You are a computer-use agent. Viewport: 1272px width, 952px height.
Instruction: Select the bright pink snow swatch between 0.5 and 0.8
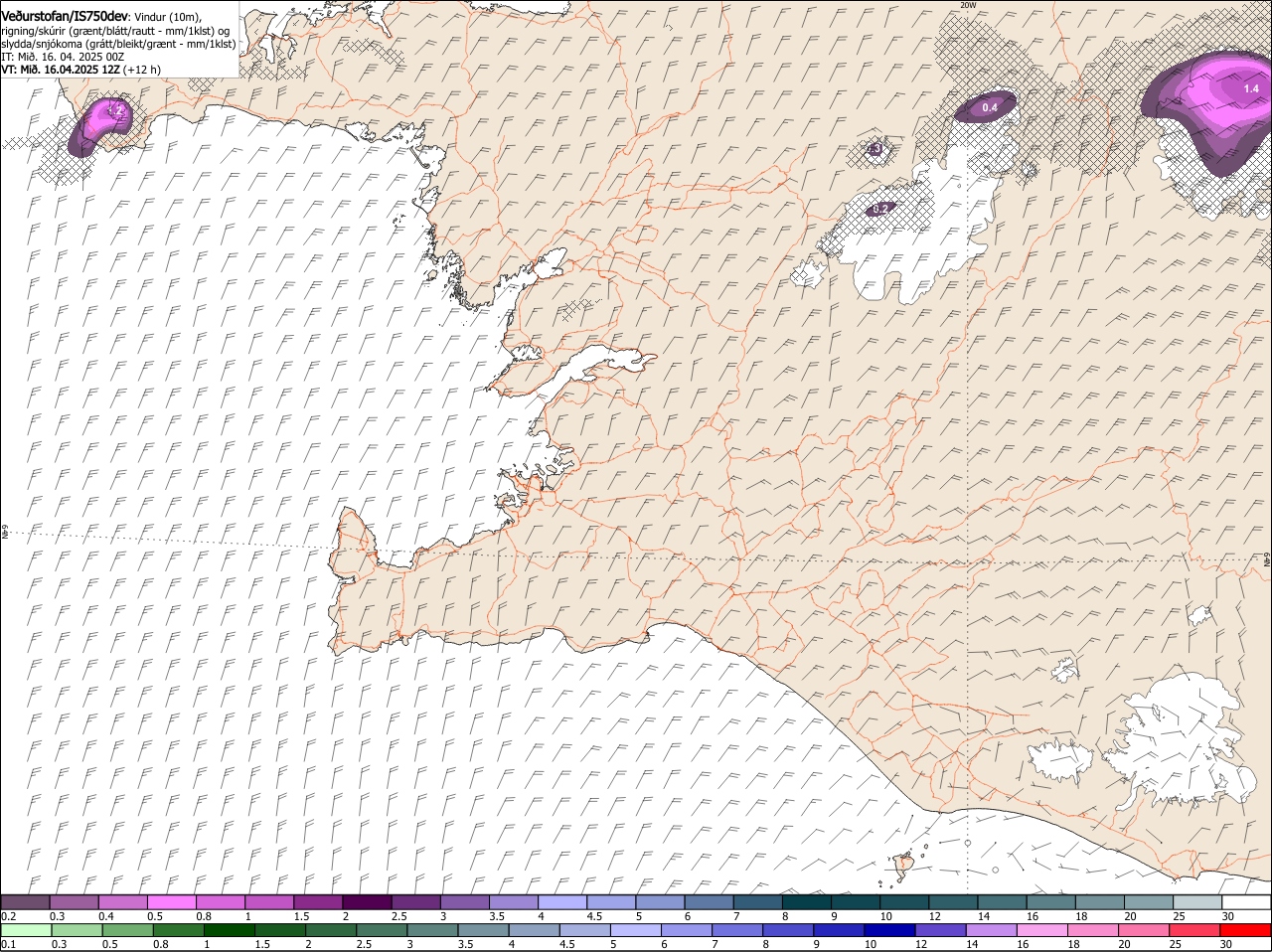pos(171,901)
